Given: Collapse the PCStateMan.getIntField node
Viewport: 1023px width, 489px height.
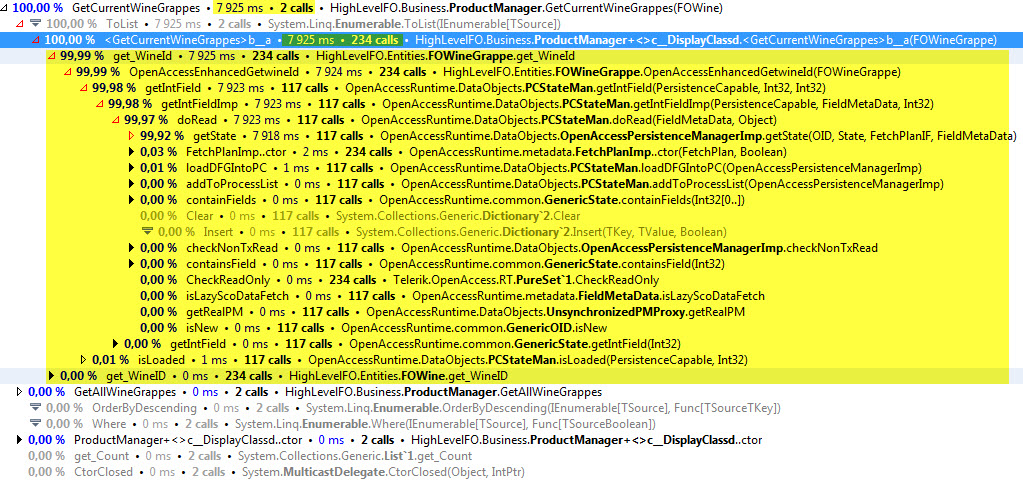Looking at the screenshot, I should coord(84,88).
